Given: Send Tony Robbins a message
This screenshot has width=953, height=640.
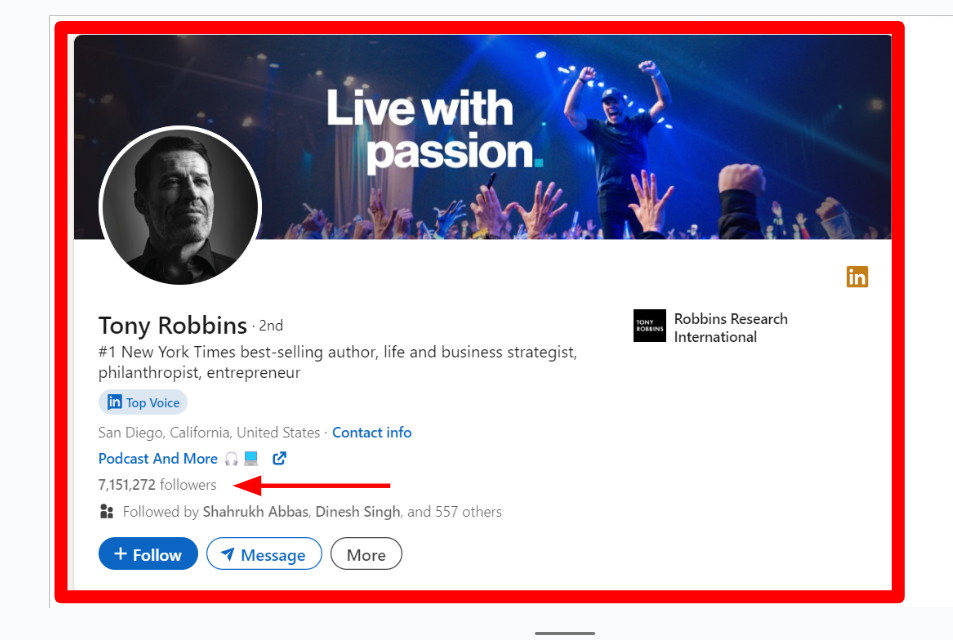Looking at the screenshot, I should click(263, 553).
